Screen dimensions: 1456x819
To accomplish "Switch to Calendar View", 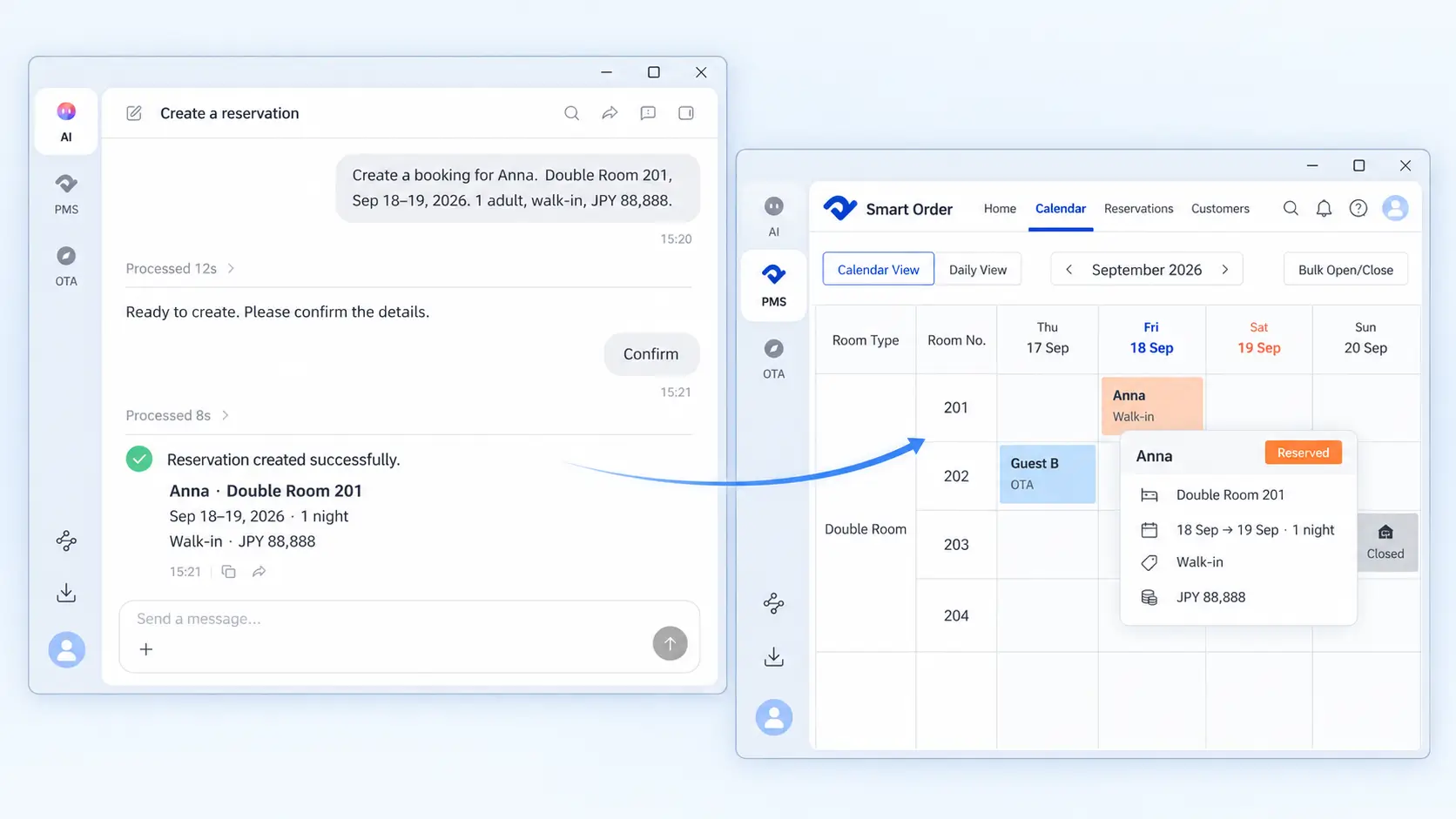I will point(878,270).
